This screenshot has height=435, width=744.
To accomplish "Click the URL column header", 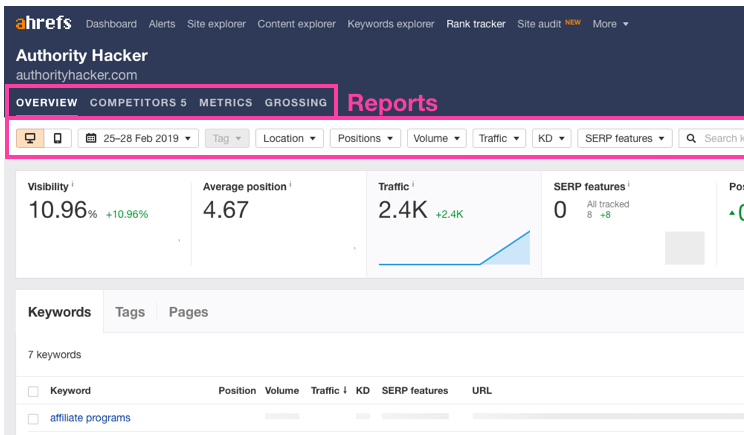I will pos(482,390).
